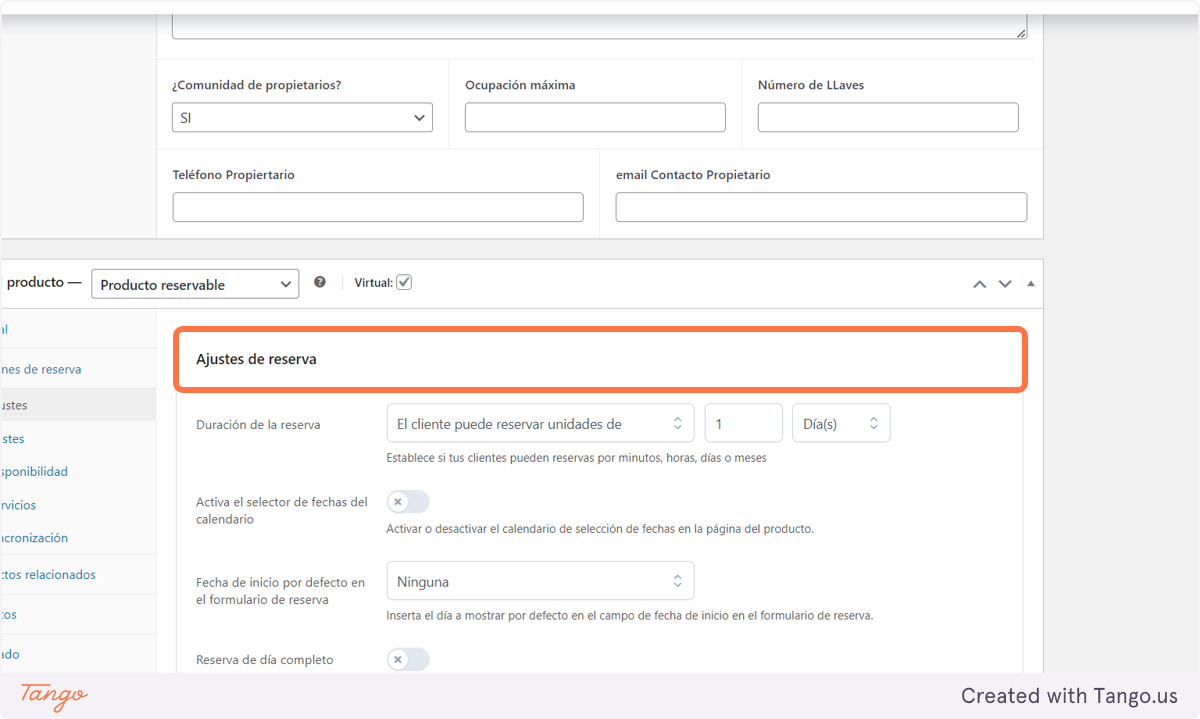Collapse the product data panel triangle
The image size is (1200, 719).
[1031, 284]
